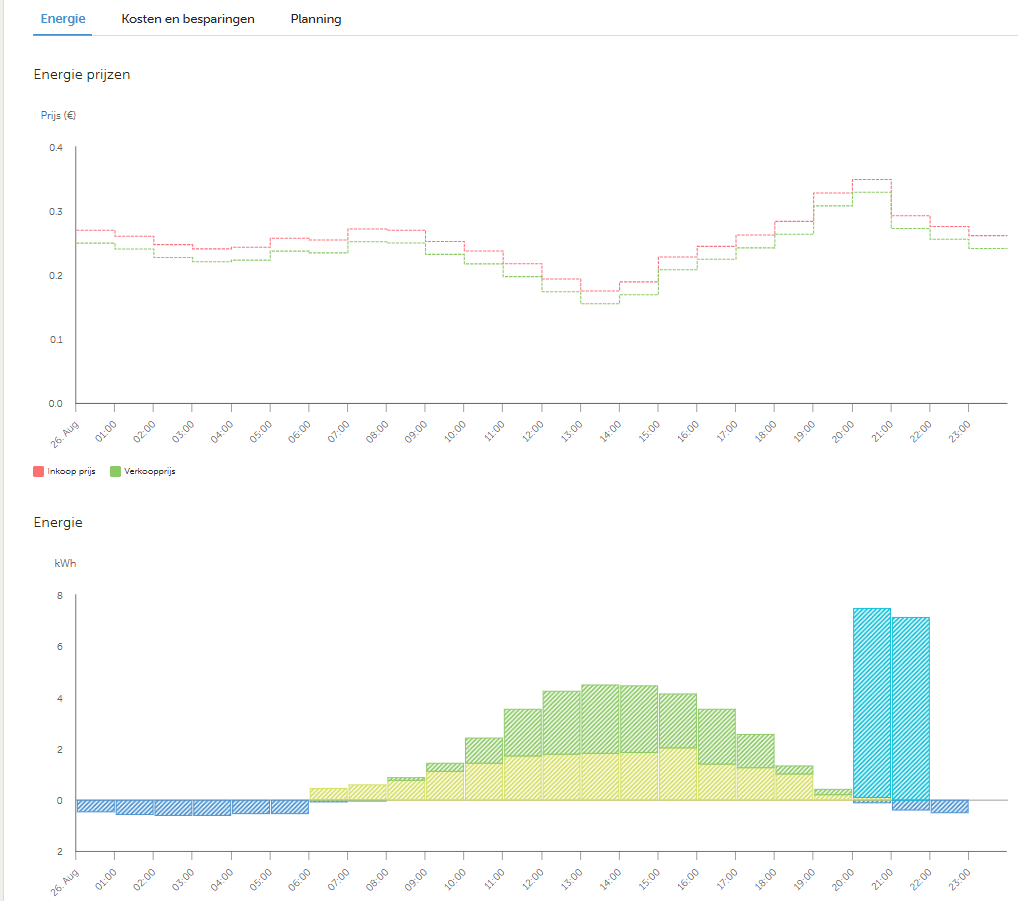Viewport: 1036px width, 901px height.
Task: Click the price peak step at 20:00
Action: coord(872,180)
